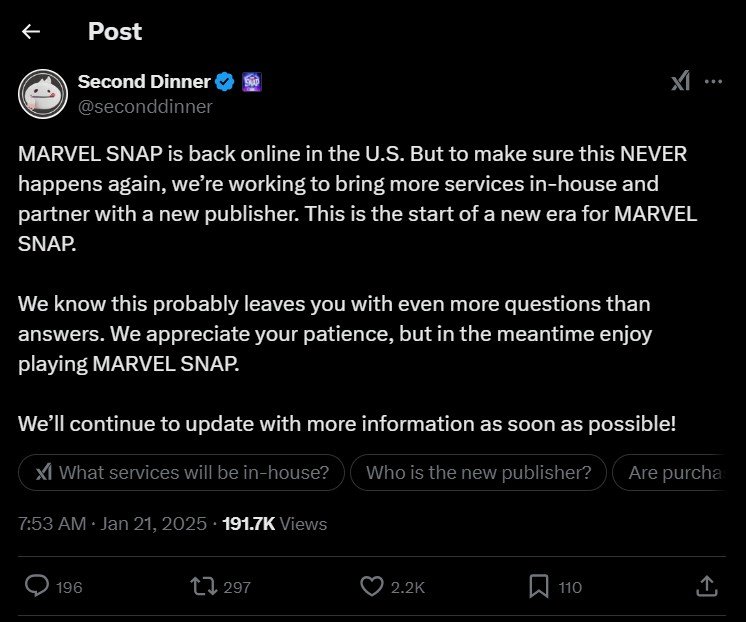746x622 pixels.
Task: Select 'Who is the new publisher?' suggestion
Action: coord(479,473)
